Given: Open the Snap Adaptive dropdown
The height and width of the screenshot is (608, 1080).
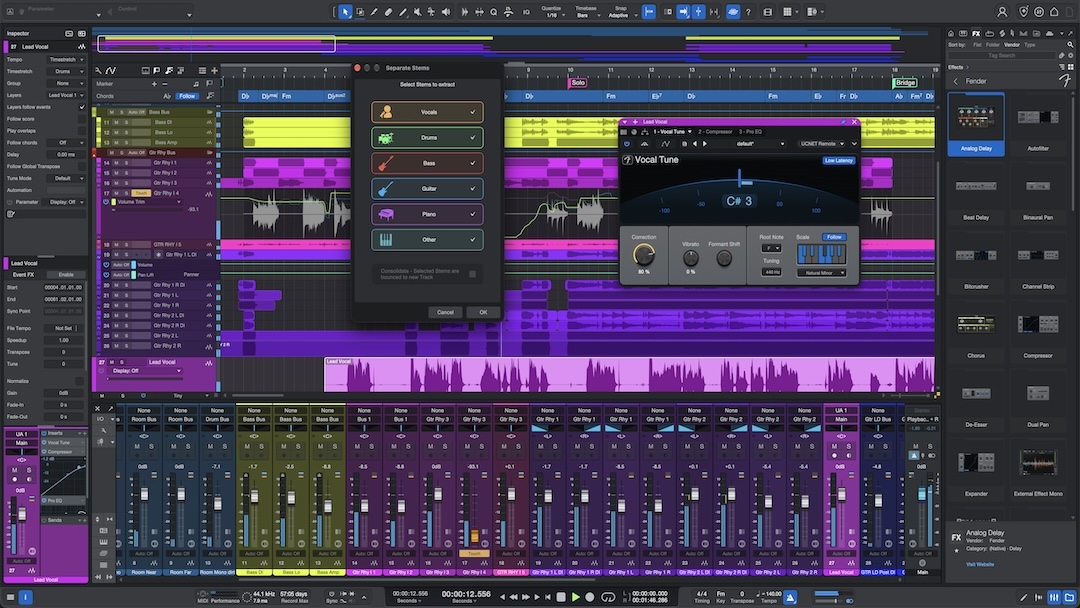Looking at the screenshot, I should (620, 12).
